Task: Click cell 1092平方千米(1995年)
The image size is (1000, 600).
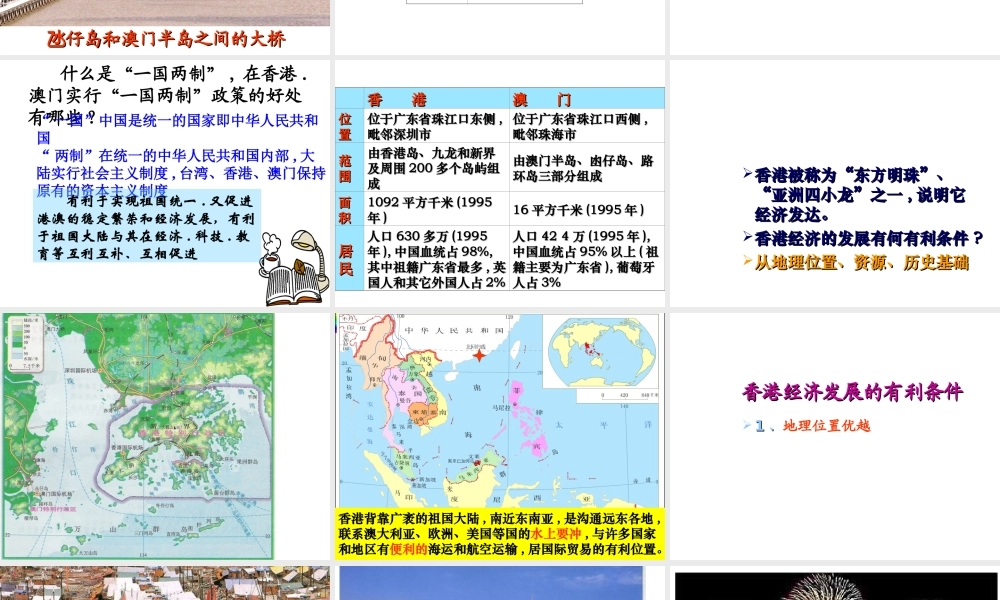Action: [x=436, y=210]
